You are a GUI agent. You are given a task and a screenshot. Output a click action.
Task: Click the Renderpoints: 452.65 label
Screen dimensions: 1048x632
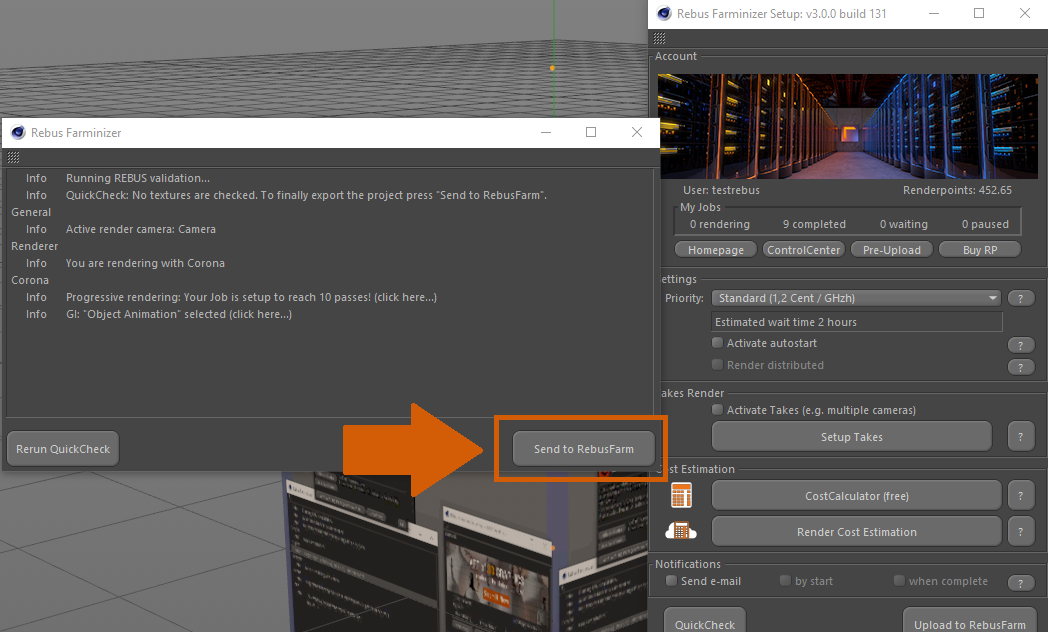tap(957, 190)
